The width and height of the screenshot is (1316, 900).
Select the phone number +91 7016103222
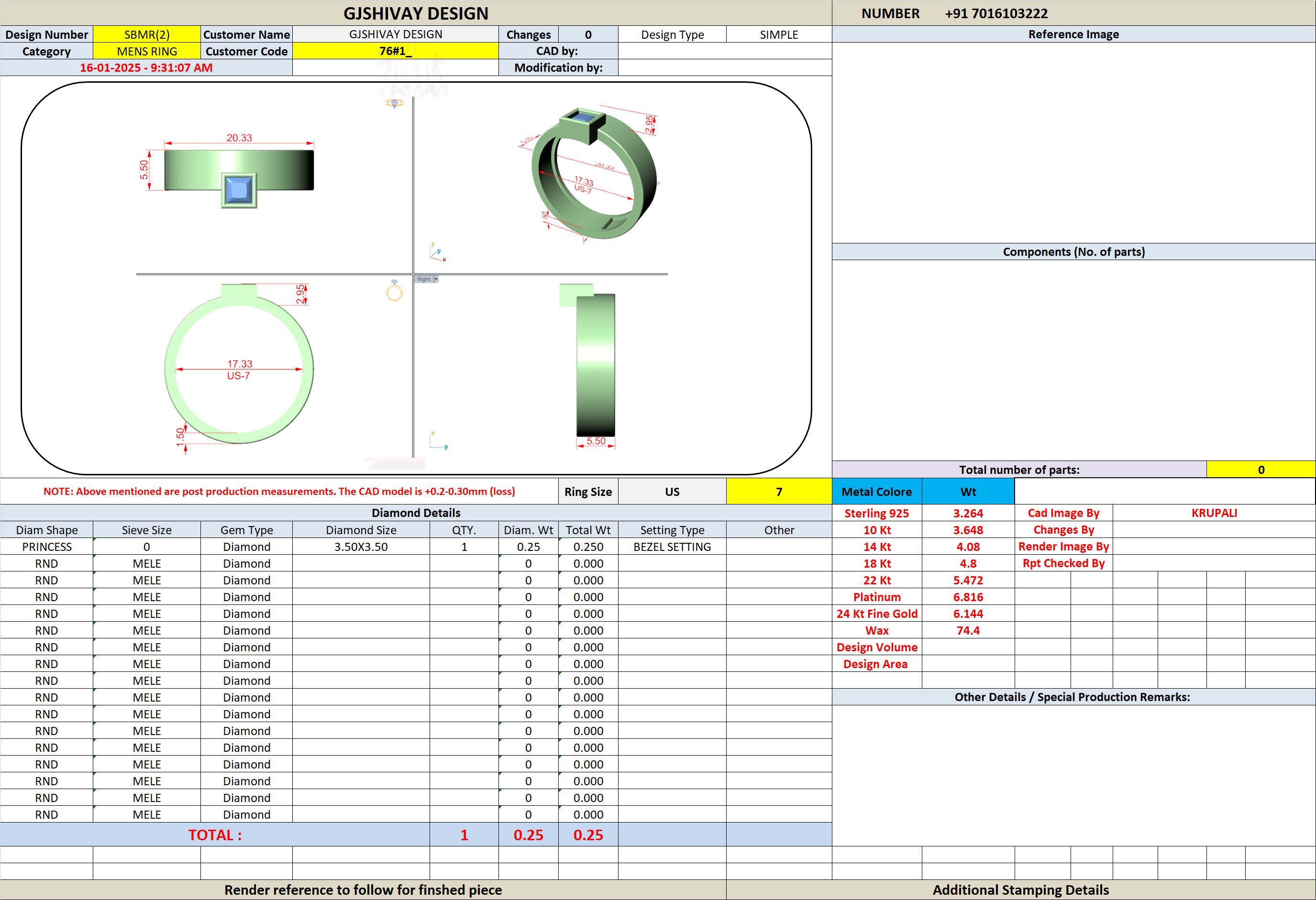(x=996, y=13)
